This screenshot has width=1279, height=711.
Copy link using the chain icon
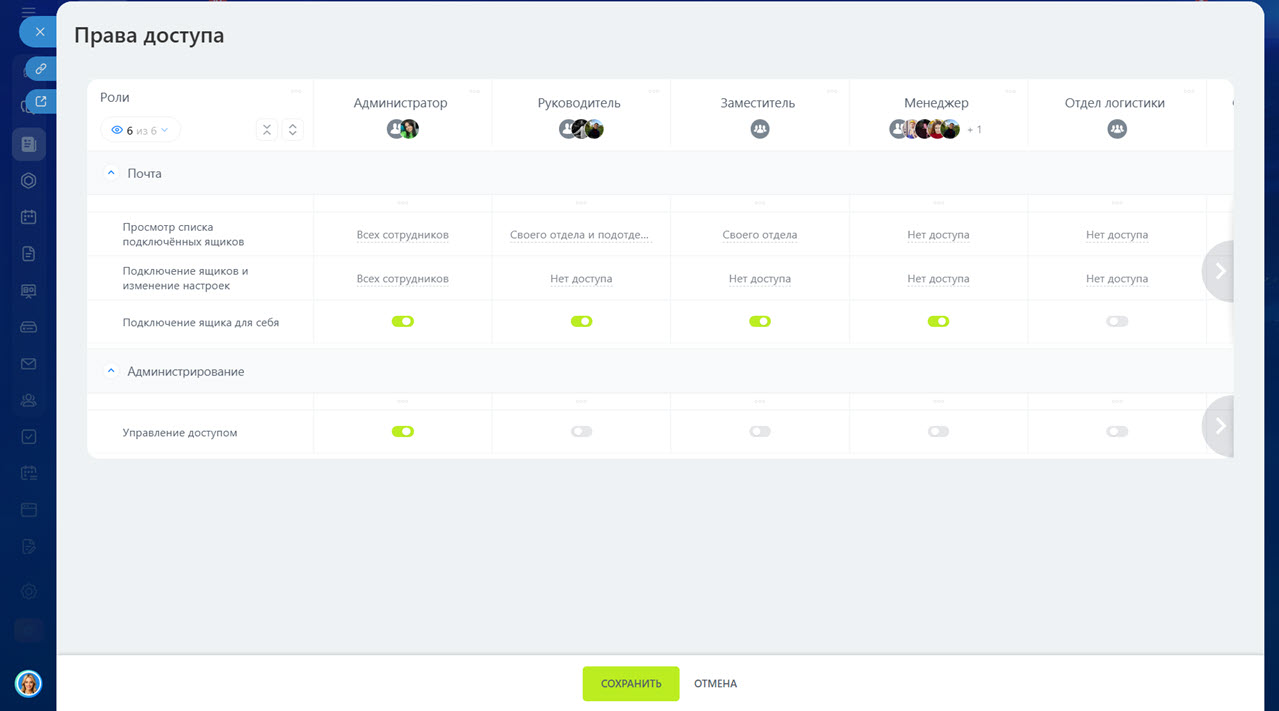[41, 69]
